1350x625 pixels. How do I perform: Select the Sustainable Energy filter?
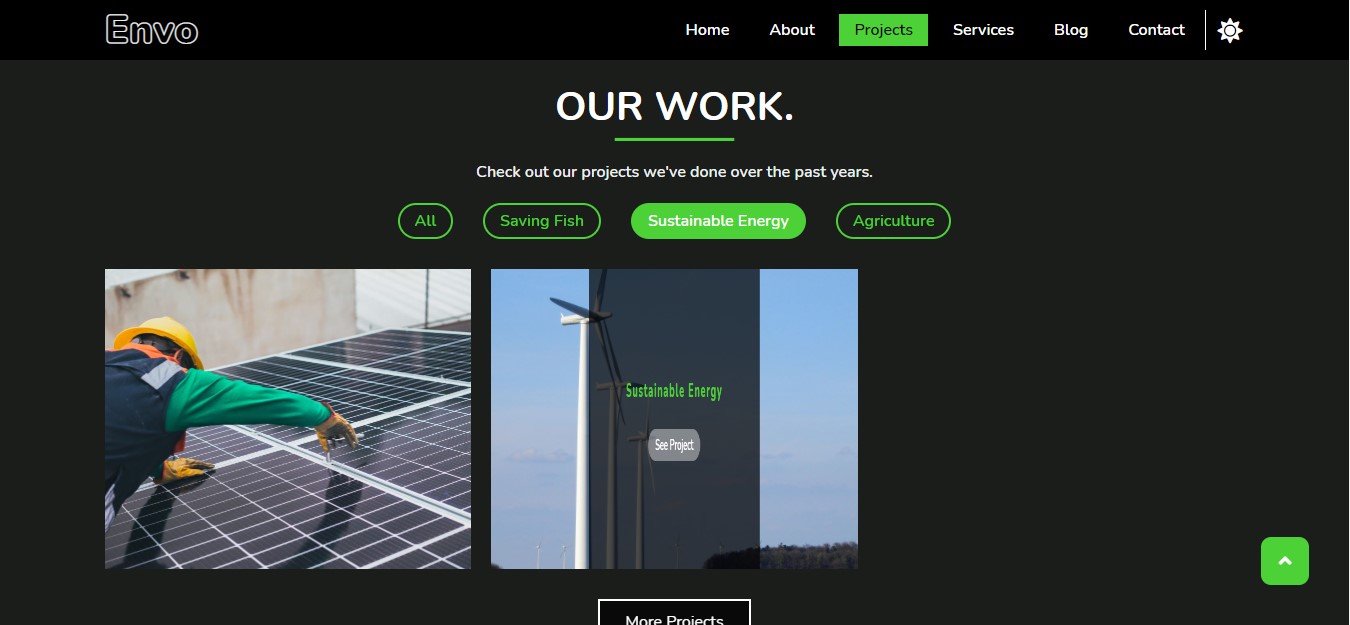point(718,221)
